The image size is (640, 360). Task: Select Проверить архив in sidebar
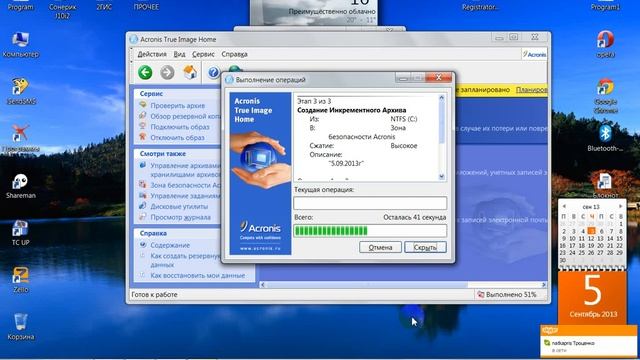pos(178,105)
